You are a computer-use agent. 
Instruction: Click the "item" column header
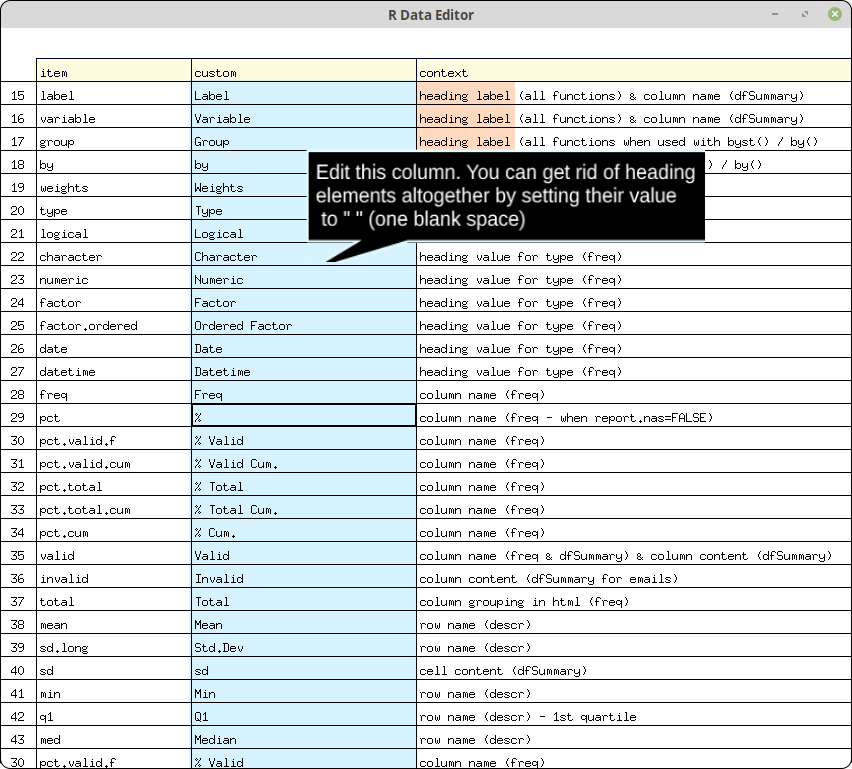(114, 72)
